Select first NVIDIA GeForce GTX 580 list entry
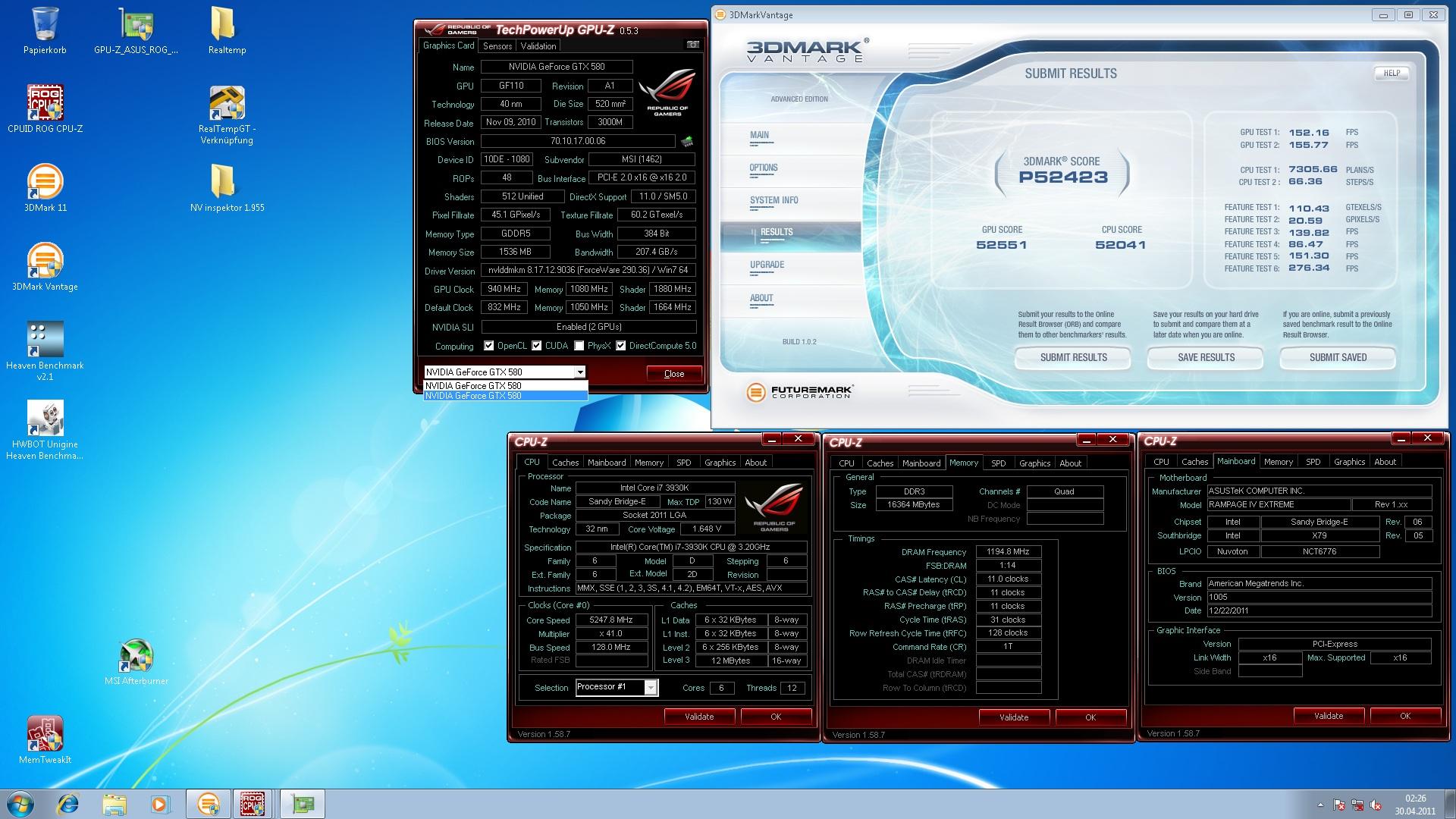The height and width of the screenshot is (819, 1456). point(505,385)
